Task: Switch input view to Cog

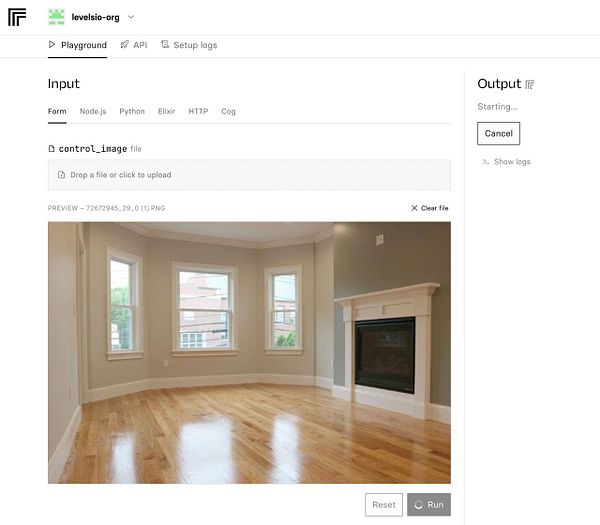Action: click(x=228, y=111)
